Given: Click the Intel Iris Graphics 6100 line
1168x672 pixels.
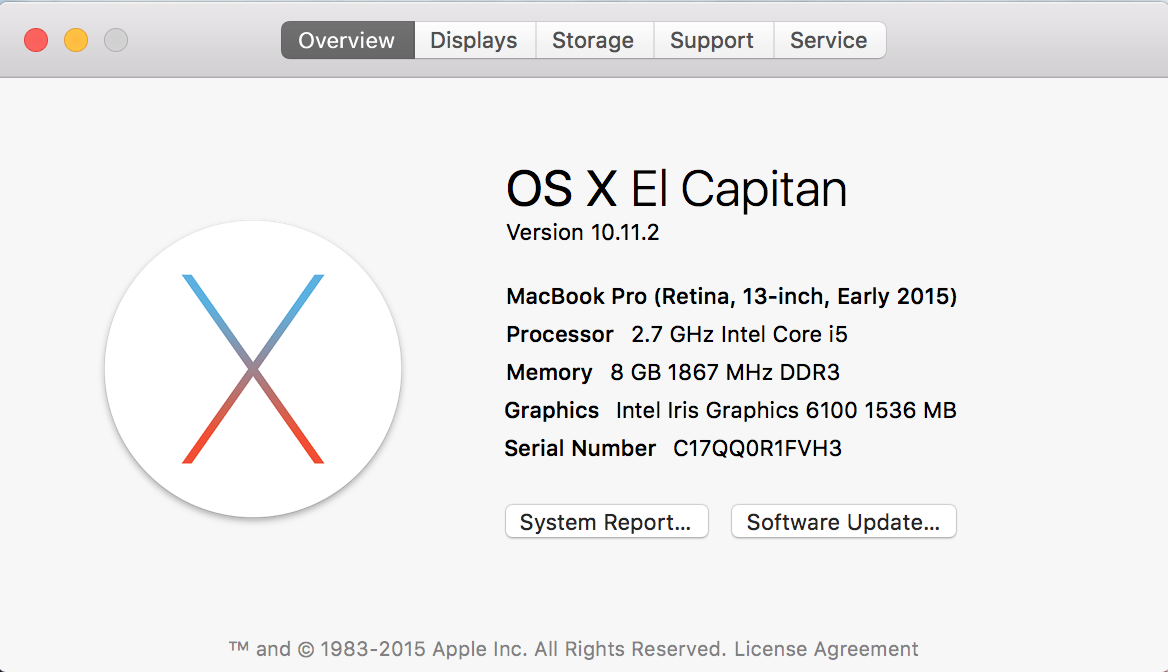Looking at the screenshot, I should tap(786, 410).
